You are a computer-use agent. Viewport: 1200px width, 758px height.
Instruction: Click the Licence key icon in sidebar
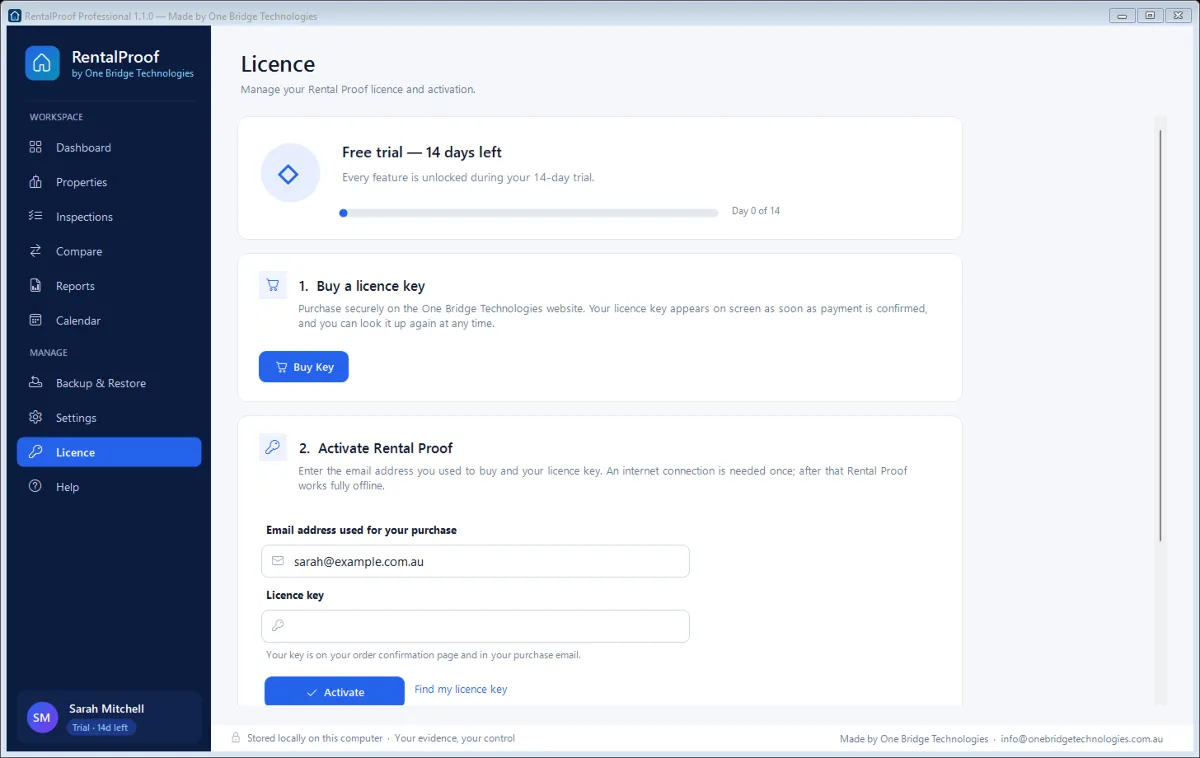[x=36, y=452]
